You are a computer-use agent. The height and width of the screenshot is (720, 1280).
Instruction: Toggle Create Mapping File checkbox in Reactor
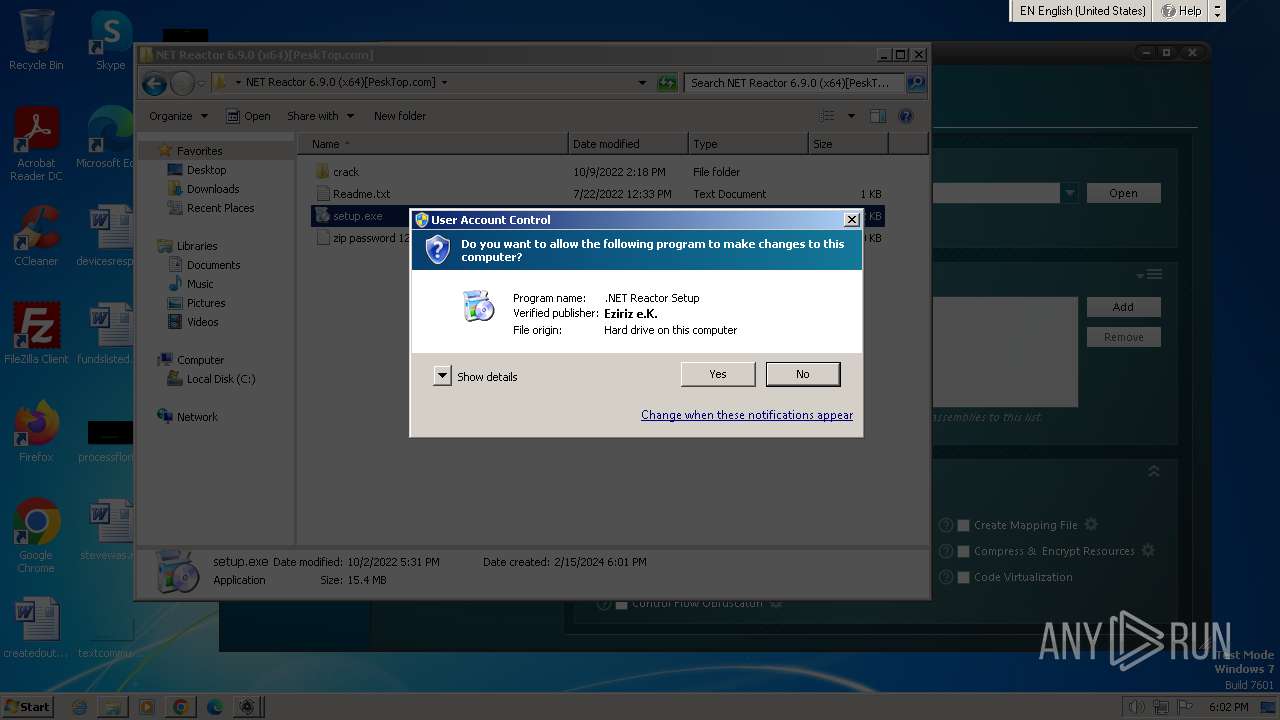tap(964, 525)
